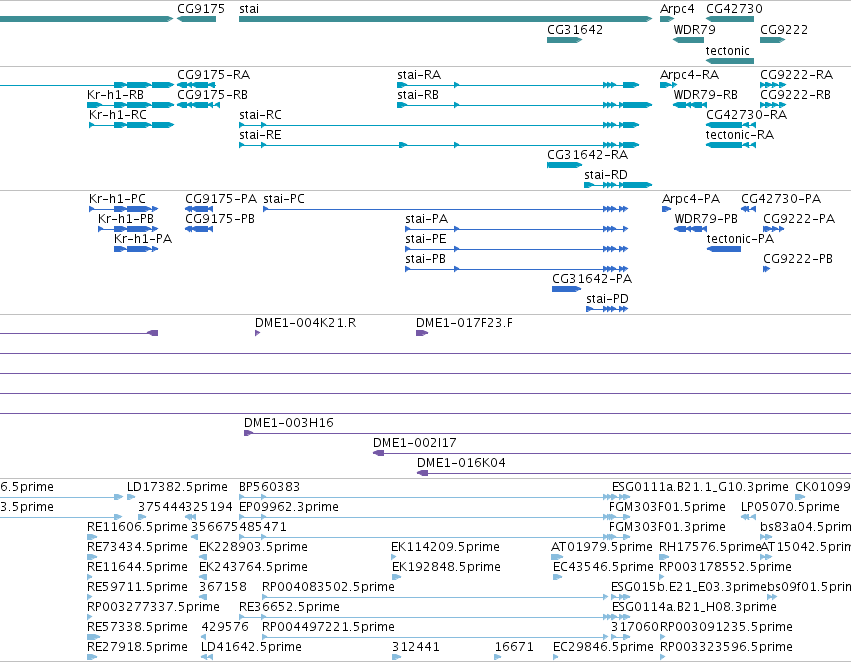Click the Arpc4 gene label
The image size is (851, 662).
point(677,9)
